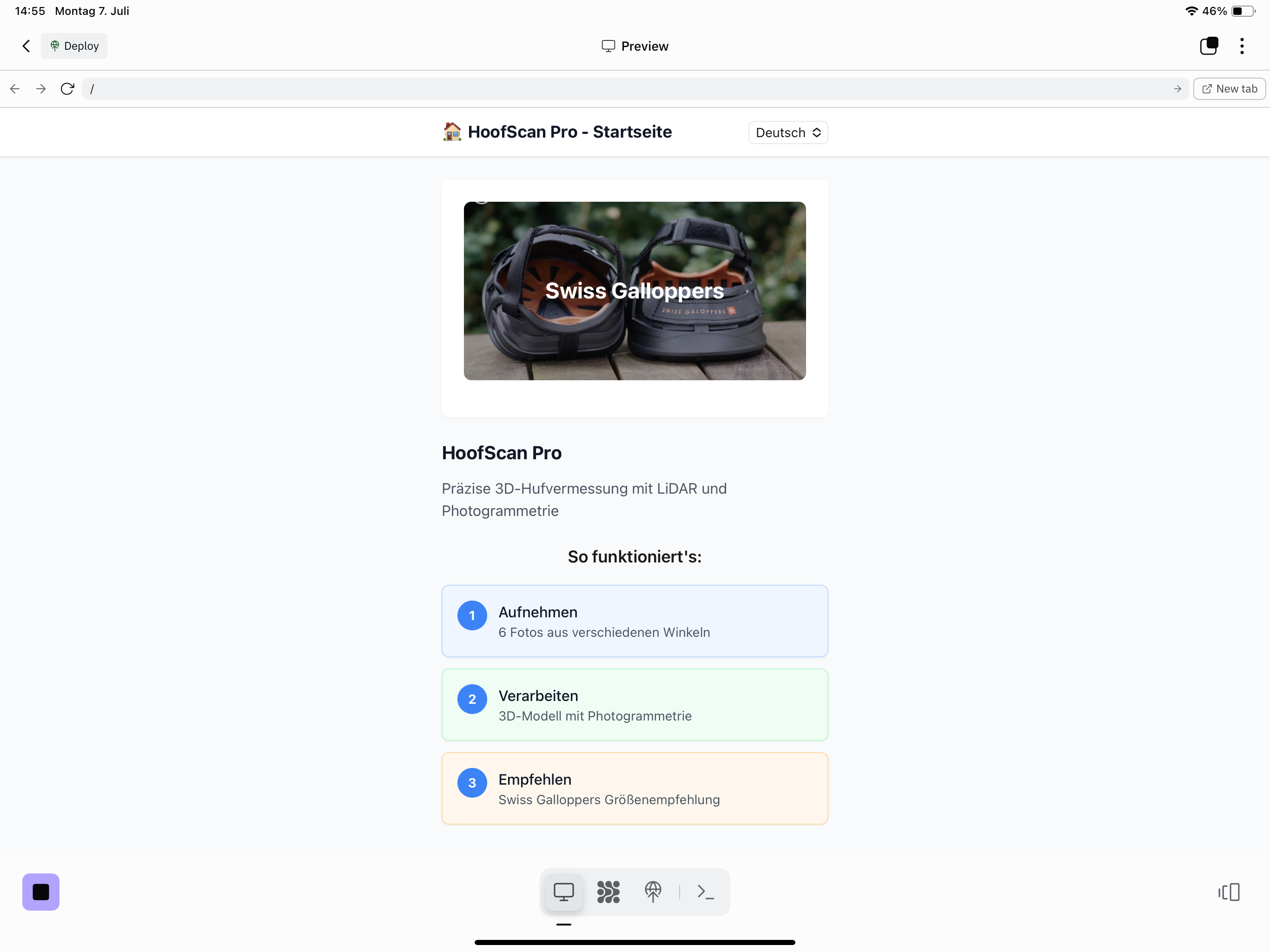Open the terminal console tab
The width and height of the screenshot is (1270, 952).
coord(706,892)
